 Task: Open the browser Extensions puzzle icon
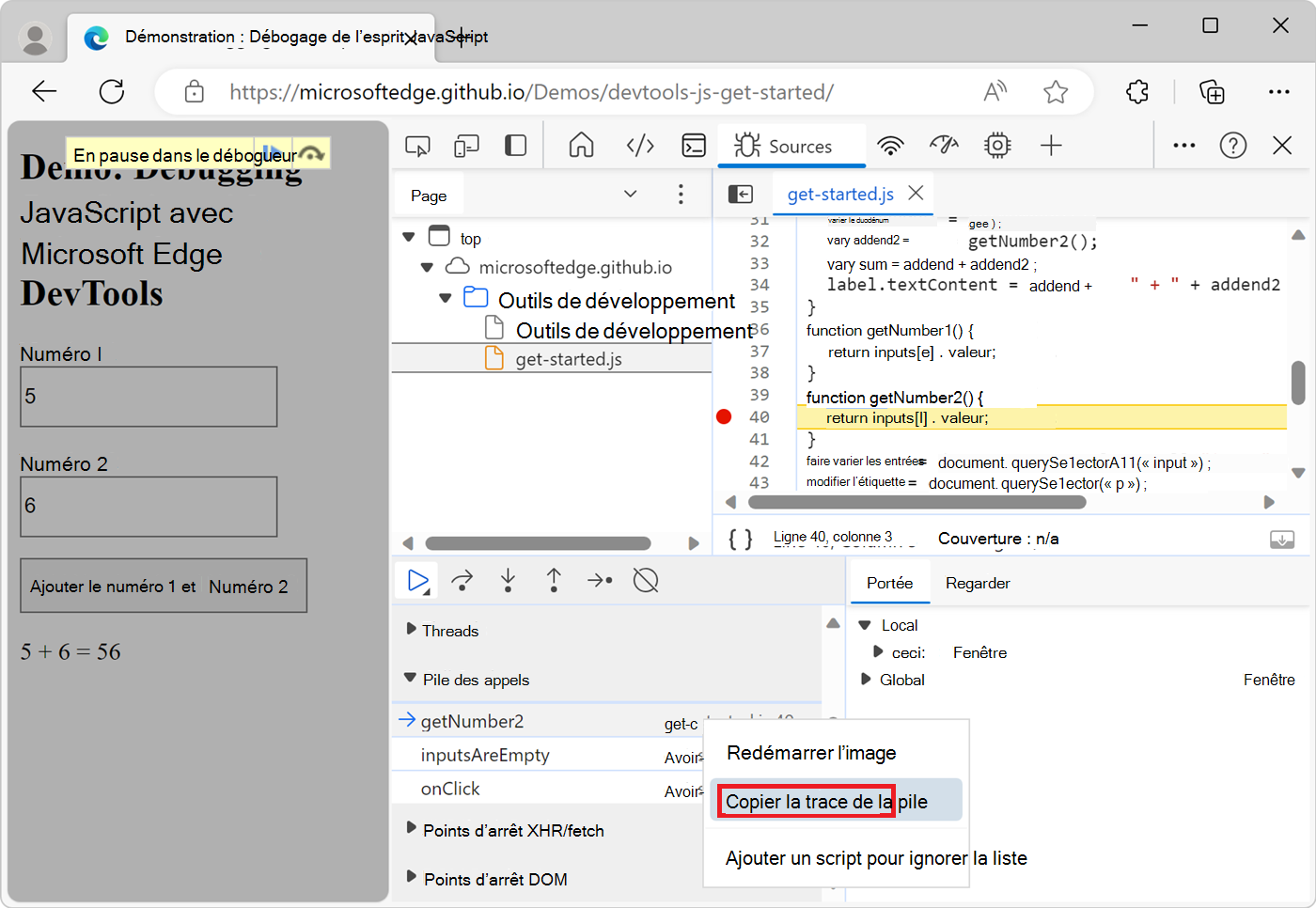coord(1137,91)
